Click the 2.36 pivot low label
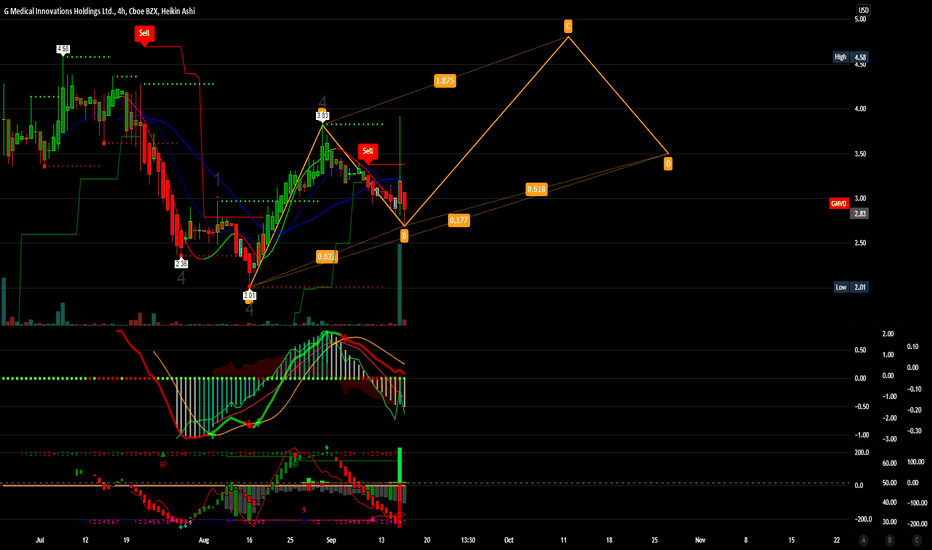 click(x=181, y=264)
